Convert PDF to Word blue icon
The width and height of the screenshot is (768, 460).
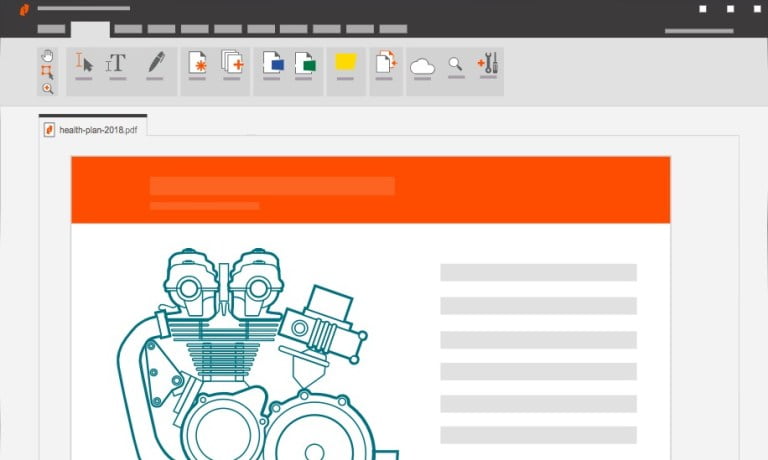point(272,64)
